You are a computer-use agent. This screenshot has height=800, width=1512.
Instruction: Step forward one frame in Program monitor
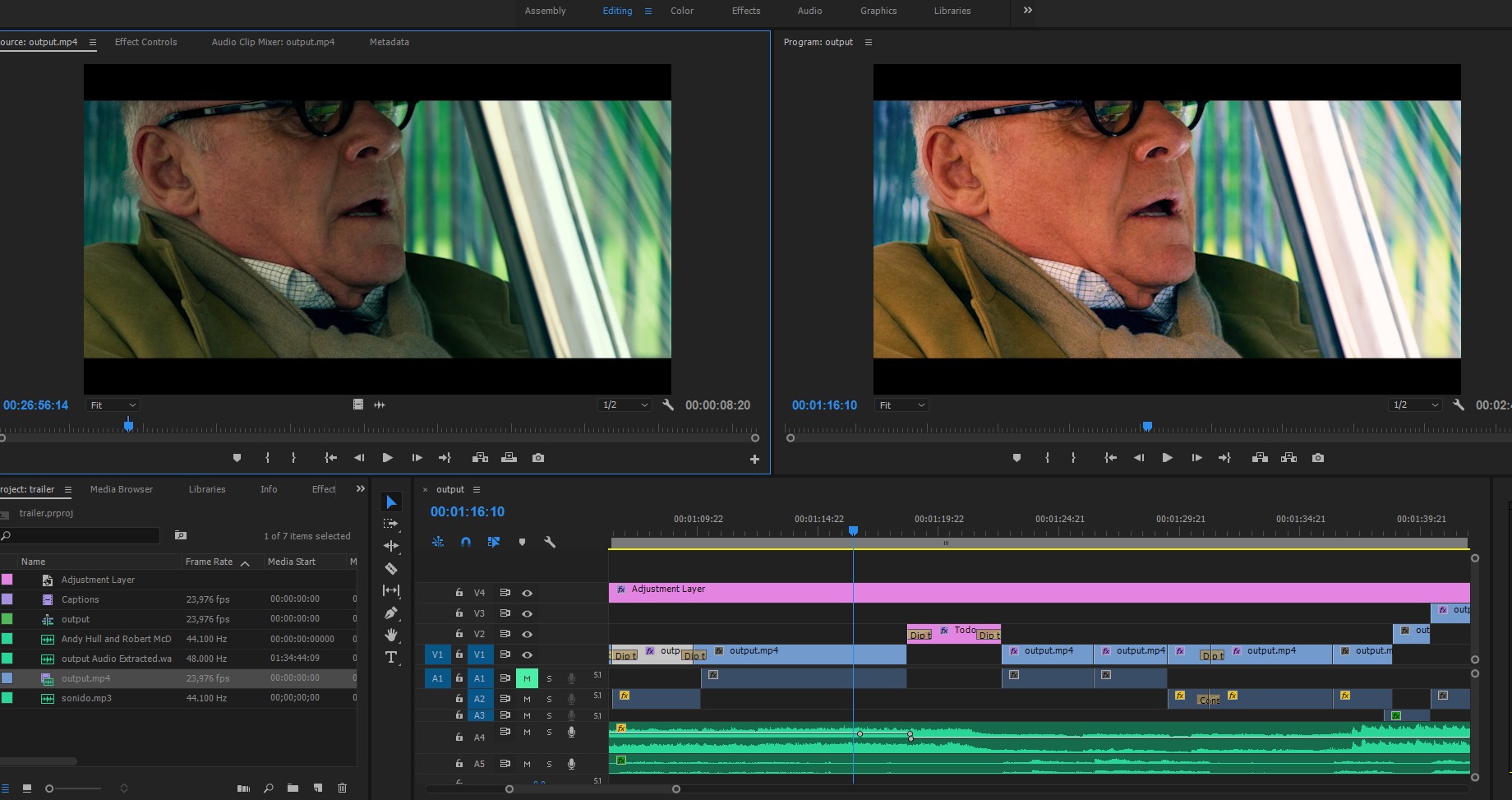1196,458
